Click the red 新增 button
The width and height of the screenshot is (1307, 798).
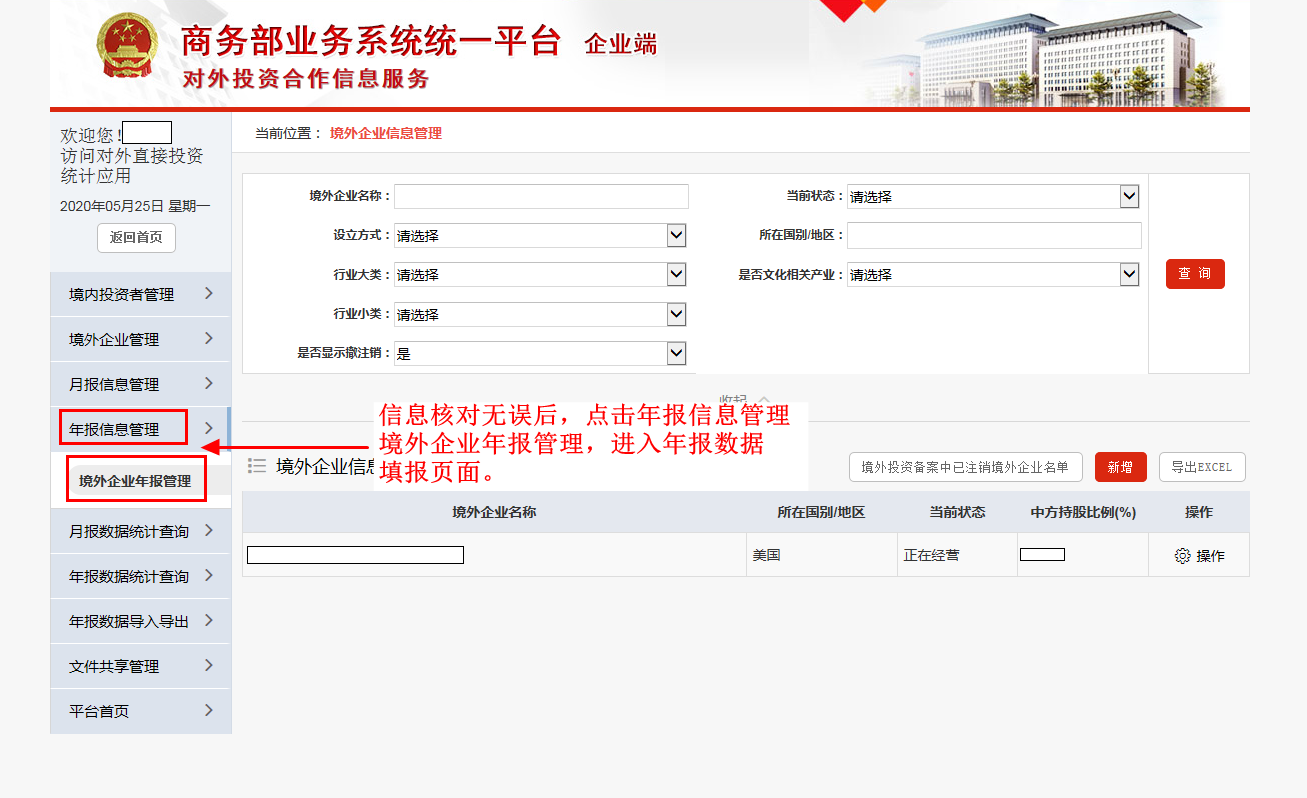pos(1120,467)
